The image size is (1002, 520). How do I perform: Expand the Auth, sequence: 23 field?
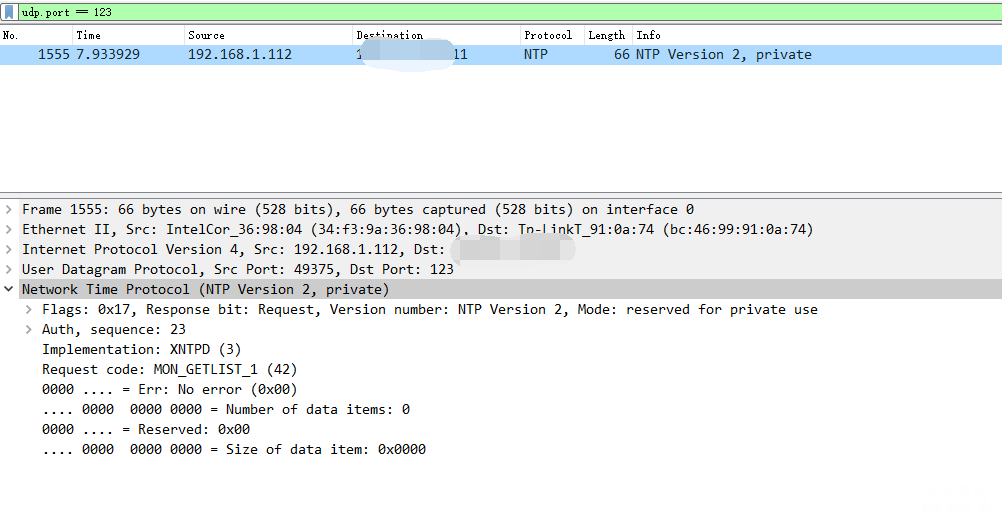(x=29, y=329)
